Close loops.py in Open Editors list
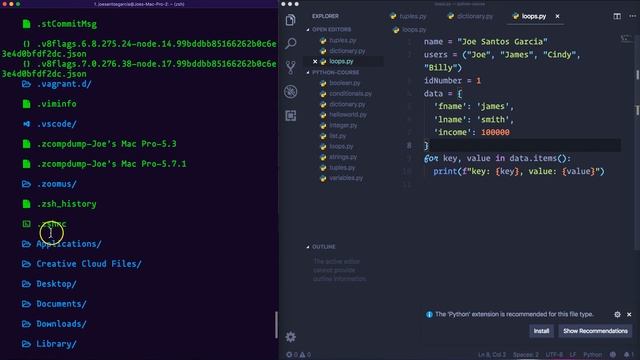 tap(315, 61)
